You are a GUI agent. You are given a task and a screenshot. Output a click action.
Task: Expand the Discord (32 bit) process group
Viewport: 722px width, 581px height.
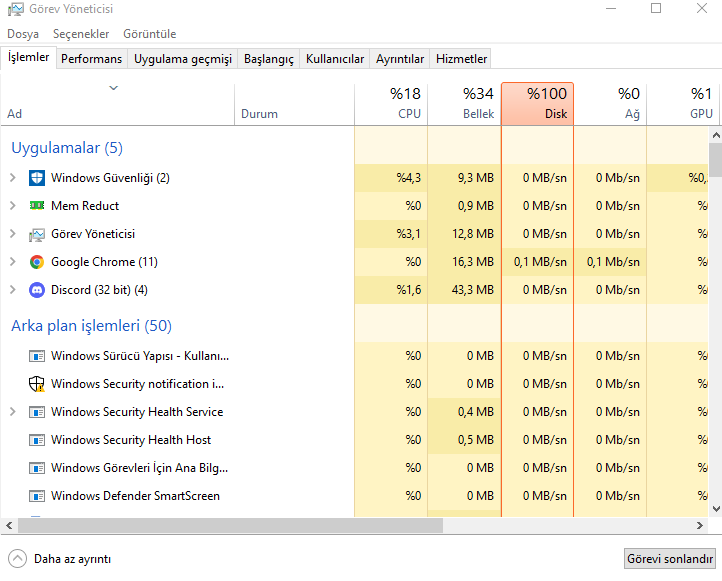(x=13, y=290)
